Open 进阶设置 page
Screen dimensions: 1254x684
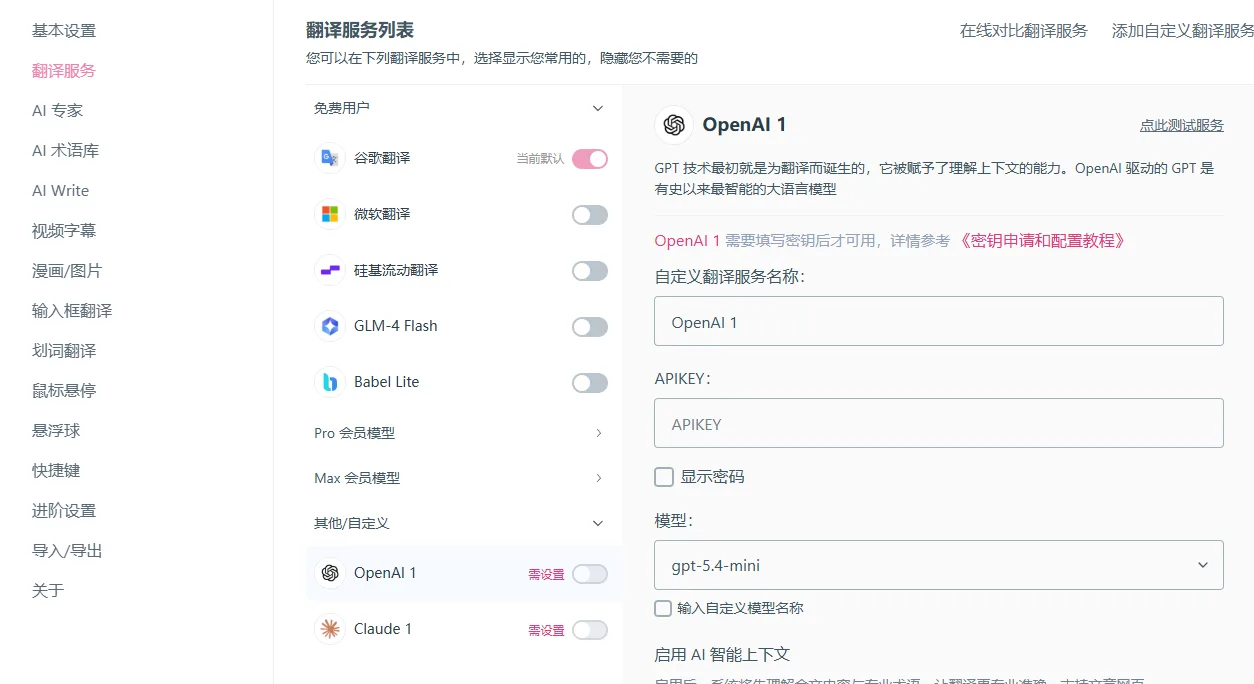(x=64, y=511)
